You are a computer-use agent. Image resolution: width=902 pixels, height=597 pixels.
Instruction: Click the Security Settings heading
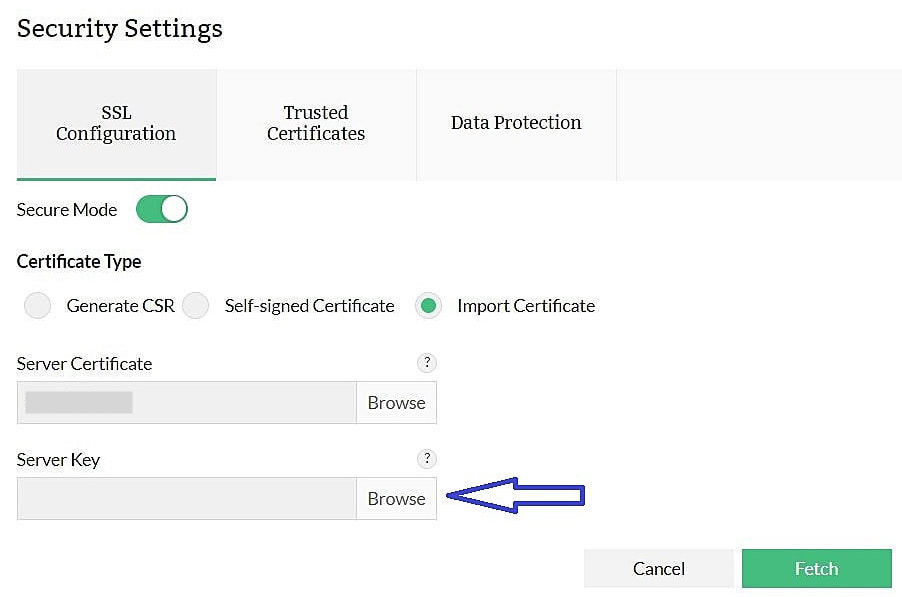click(x=119, y=28)
